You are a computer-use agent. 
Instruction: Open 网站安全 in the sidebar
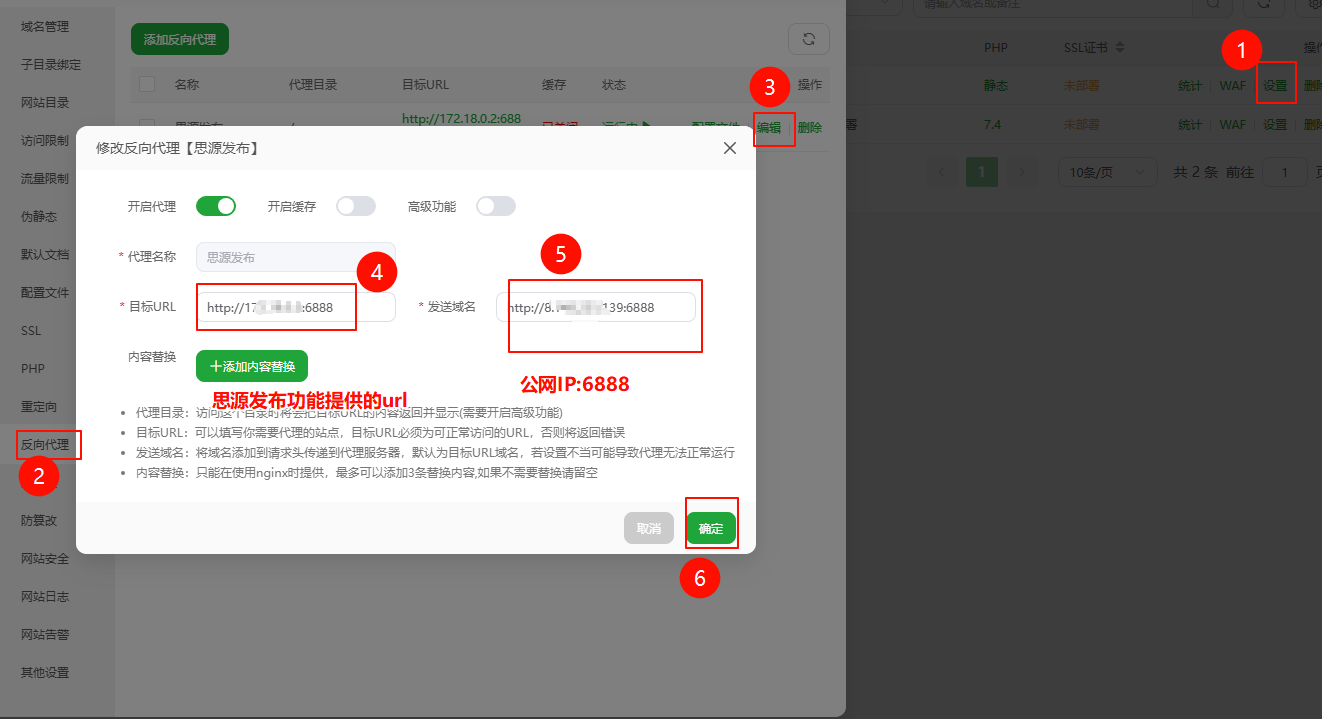45,558
